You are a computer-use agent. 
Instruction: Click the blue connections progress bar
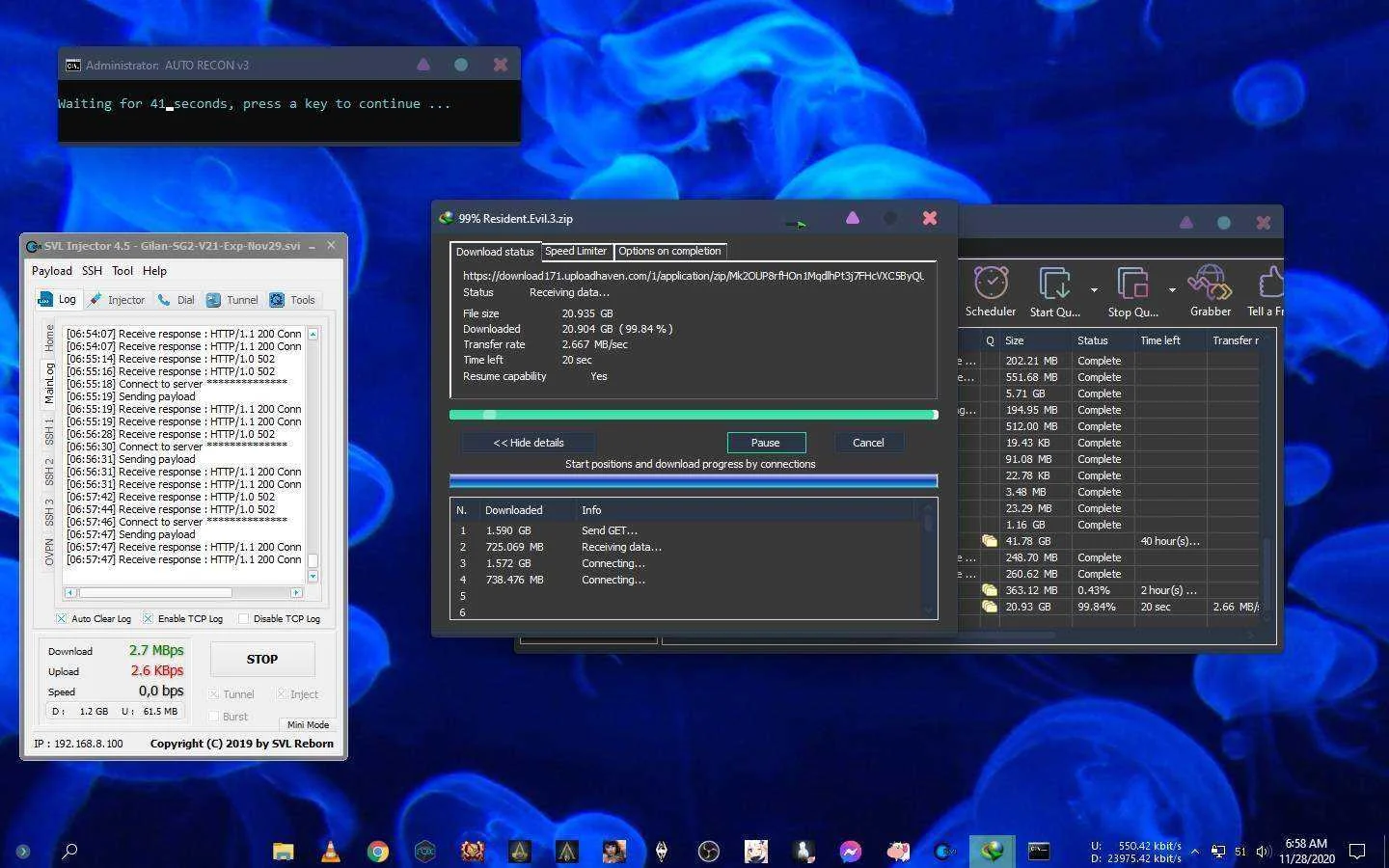(x=694, y=480)
